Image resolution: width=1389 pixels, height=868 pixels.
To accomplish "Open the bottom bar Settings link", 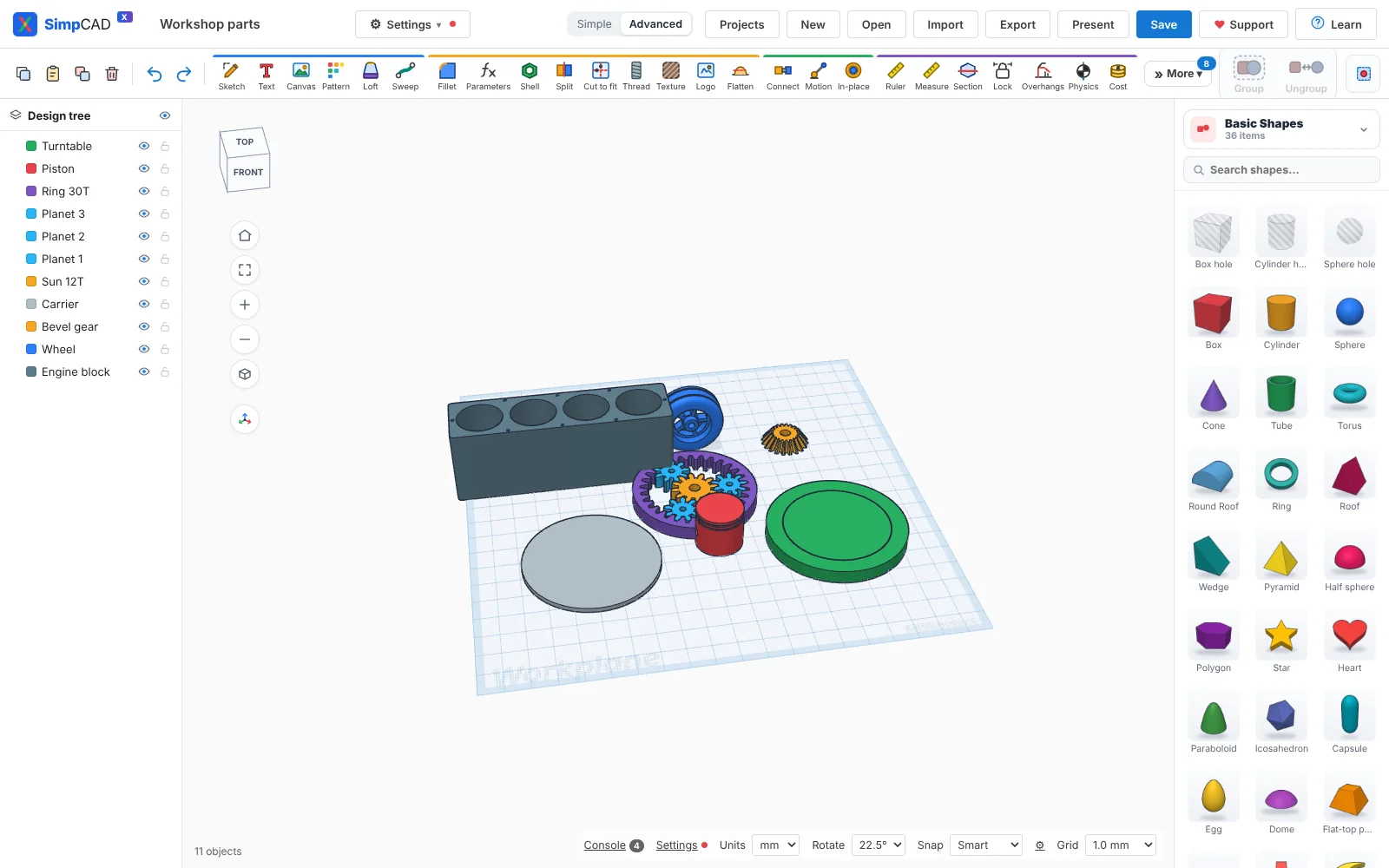I will (676, 845).
